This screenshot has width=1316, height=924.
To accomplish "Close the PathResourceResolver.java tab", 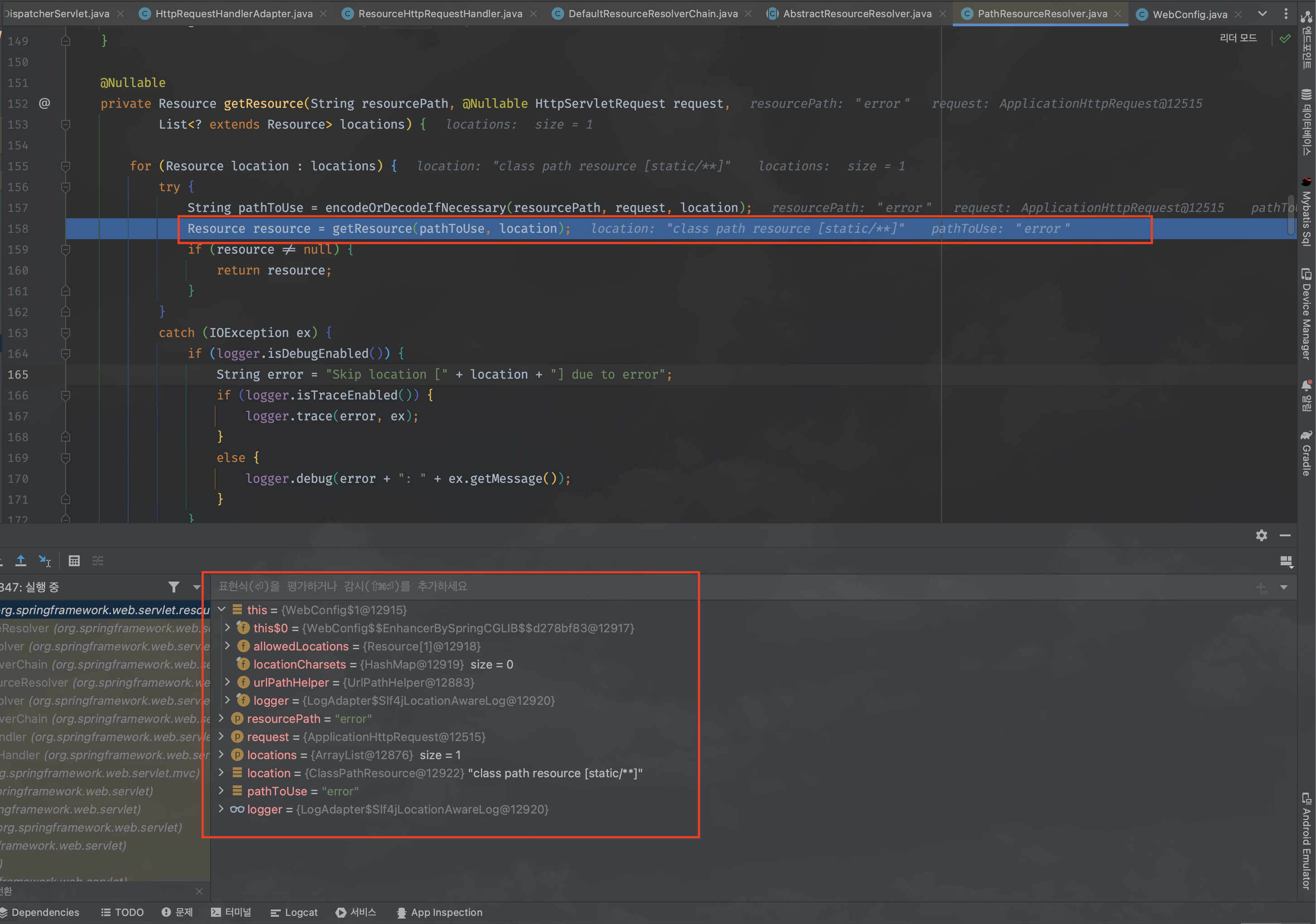I will coord(1118,13).
